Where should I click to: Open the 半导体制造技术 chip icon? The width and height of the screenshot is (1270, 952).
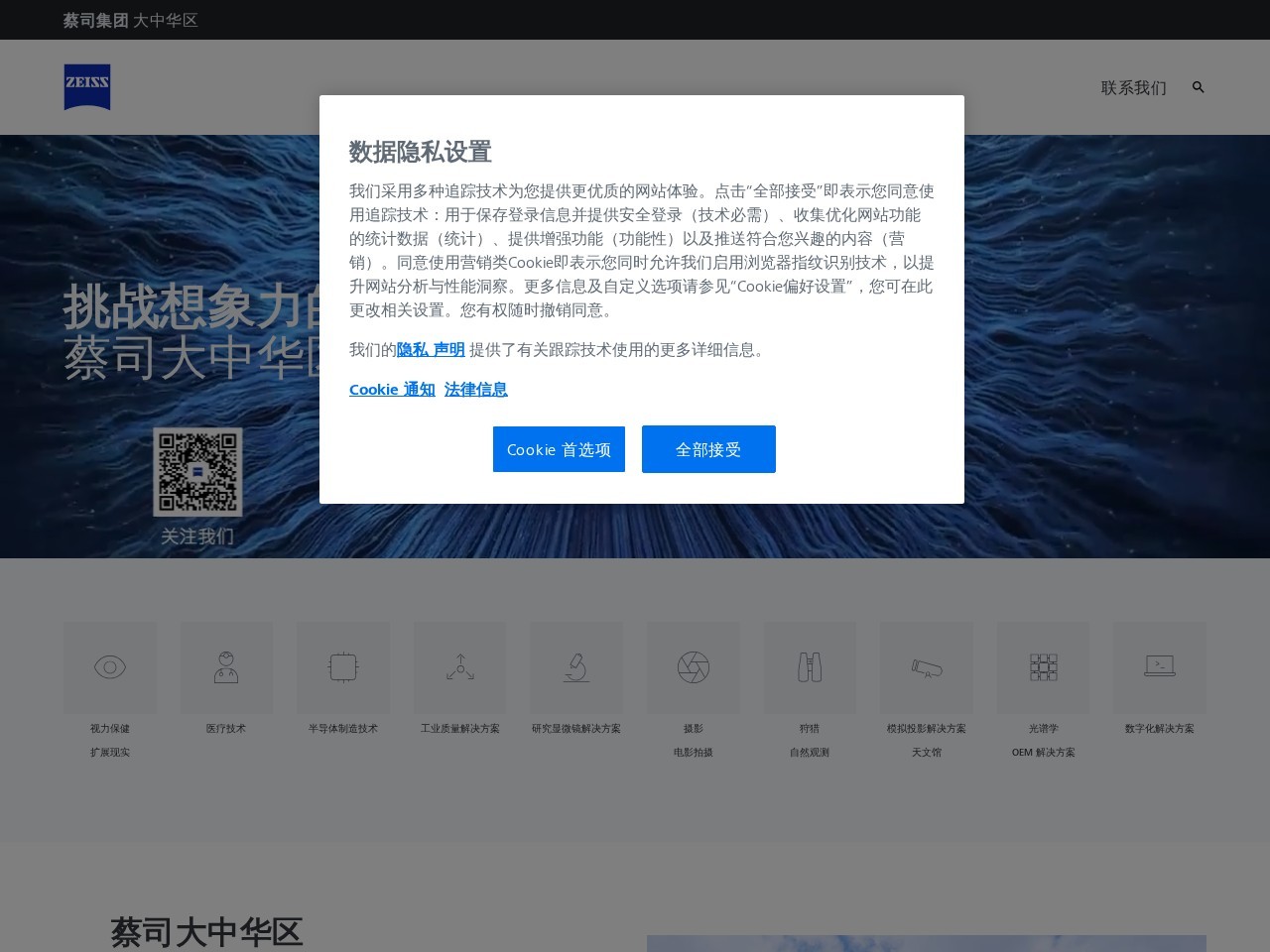click(343, 667)
